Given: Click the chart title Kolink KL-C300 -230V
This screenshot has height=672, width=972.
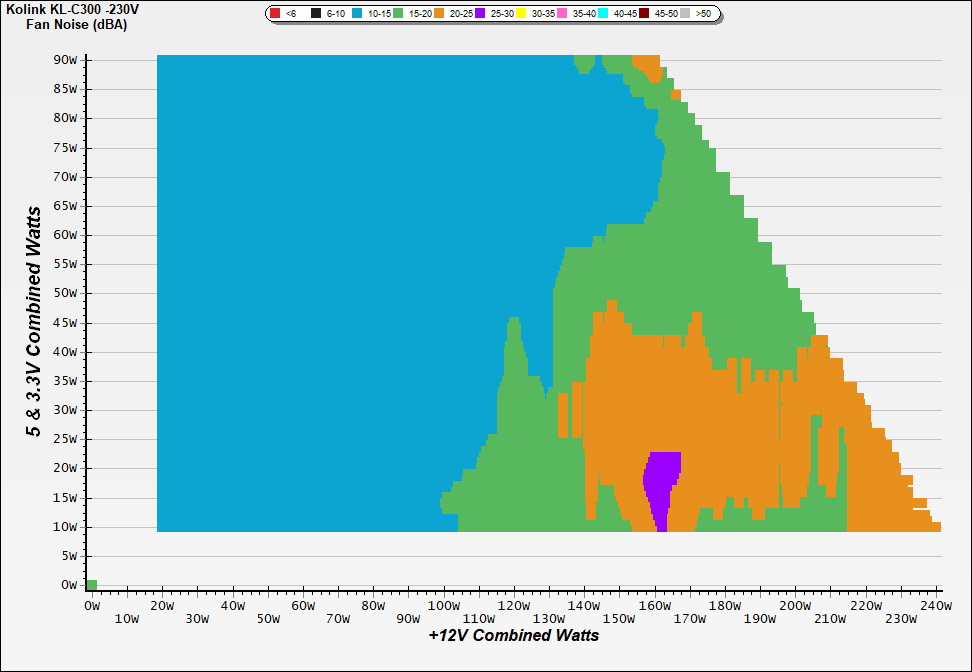Looking at the screenshot, I should point(70,9).
